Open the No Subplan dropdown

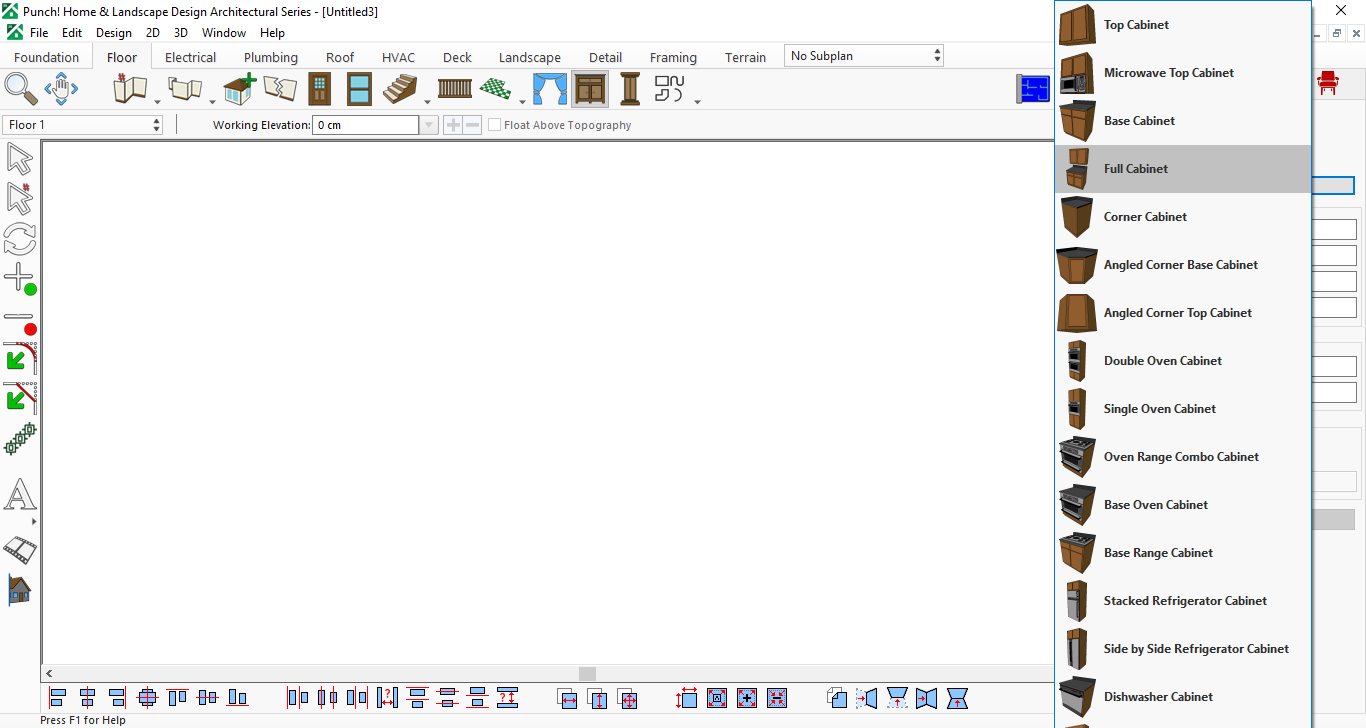pos(864,56)
